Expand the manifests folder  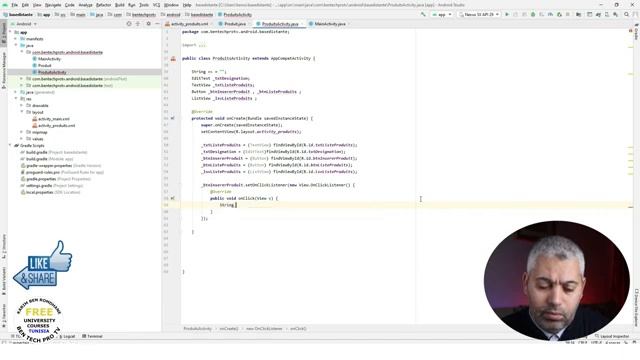coord(16,39)
